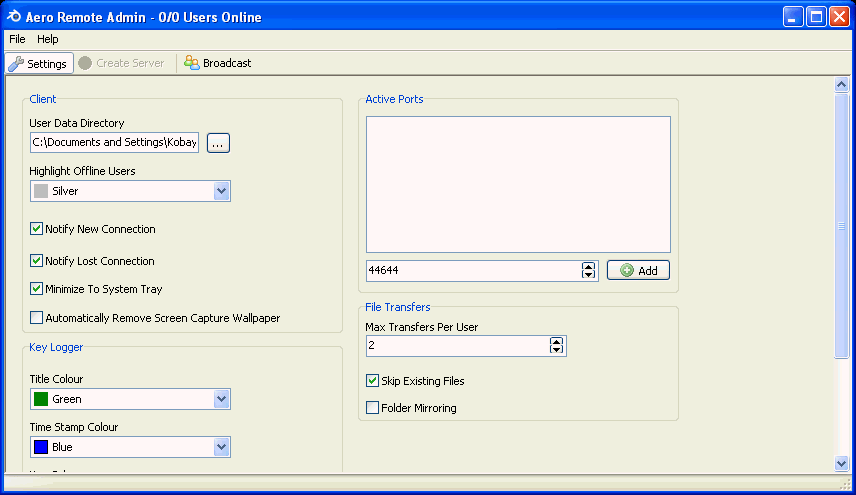Expand Highlight Offline Users dropdown
Screen dimensions: 856x495
coord(221,191)
